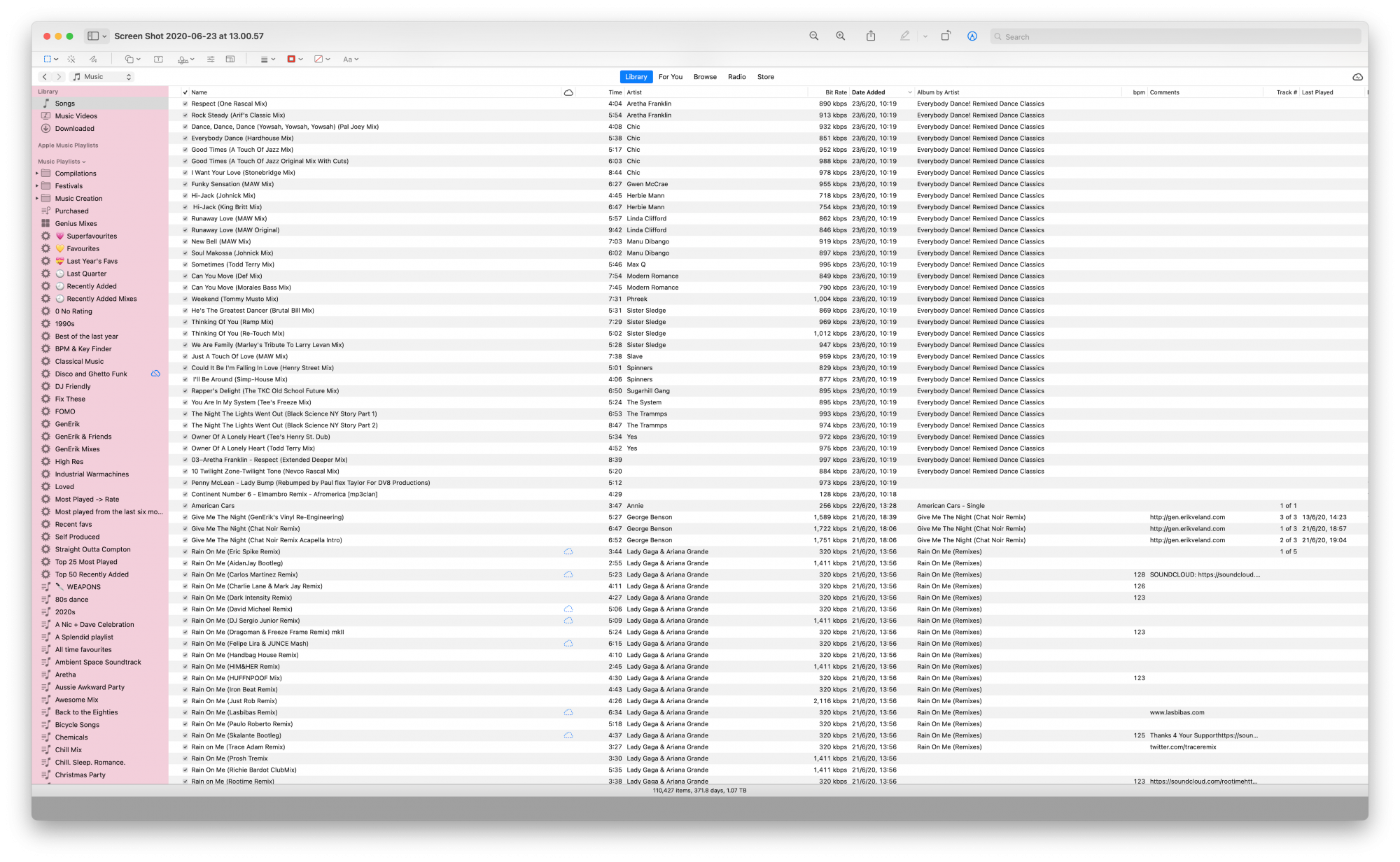Viewport: 1400px width, 862px height.
Task: Click the Rotate image icon
Action: [945, 36]
